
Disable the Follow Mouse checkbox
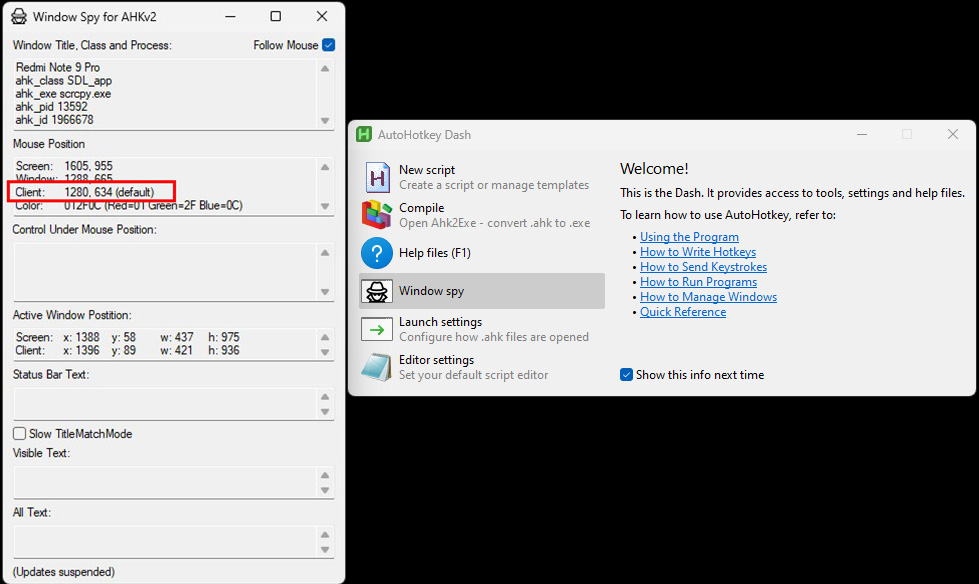click(x=328, y=45)
